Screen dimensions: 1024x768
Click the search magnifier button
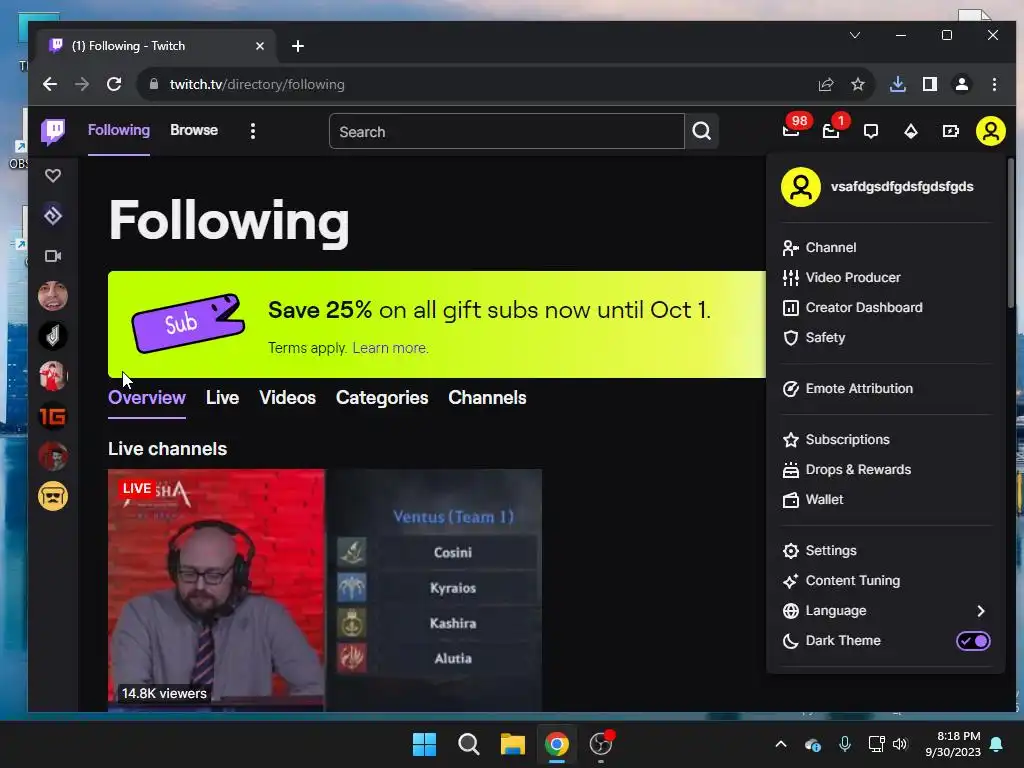[x=702, y=131]
